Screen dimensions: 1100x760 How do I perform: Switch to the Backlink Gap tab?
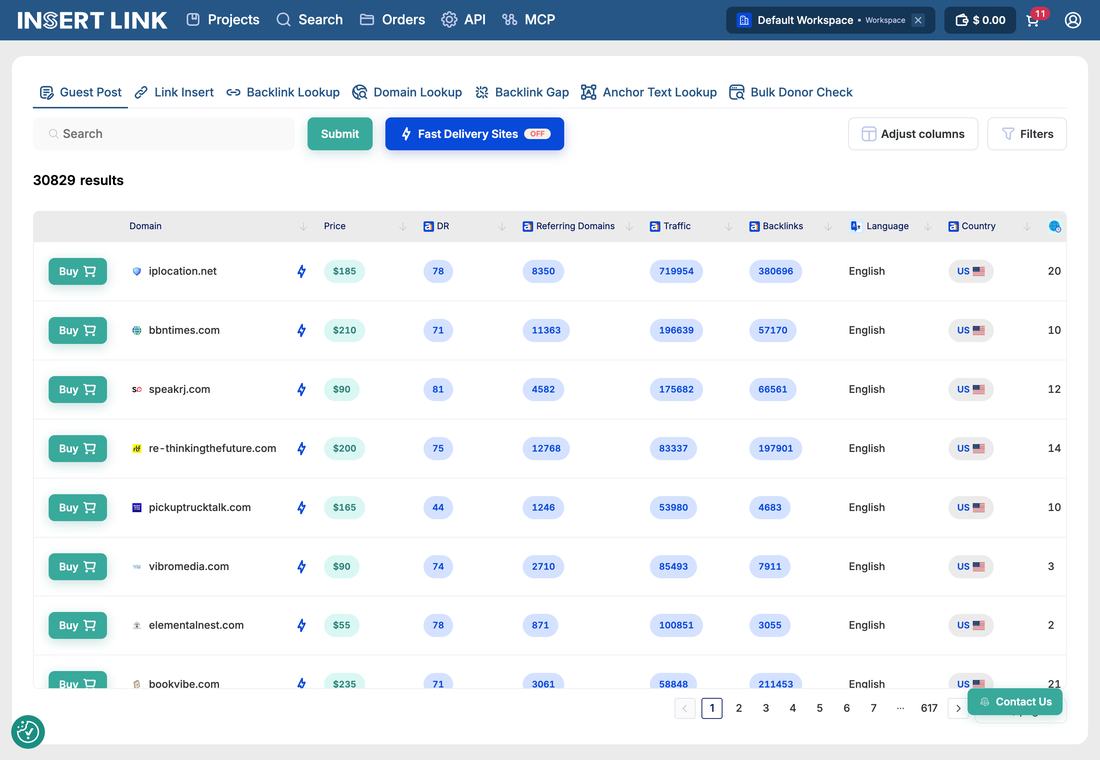coord(522,92)
